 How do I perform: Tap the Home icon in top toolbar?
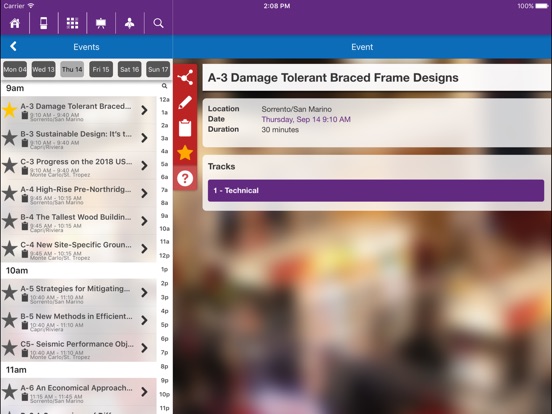click(15, 23)
